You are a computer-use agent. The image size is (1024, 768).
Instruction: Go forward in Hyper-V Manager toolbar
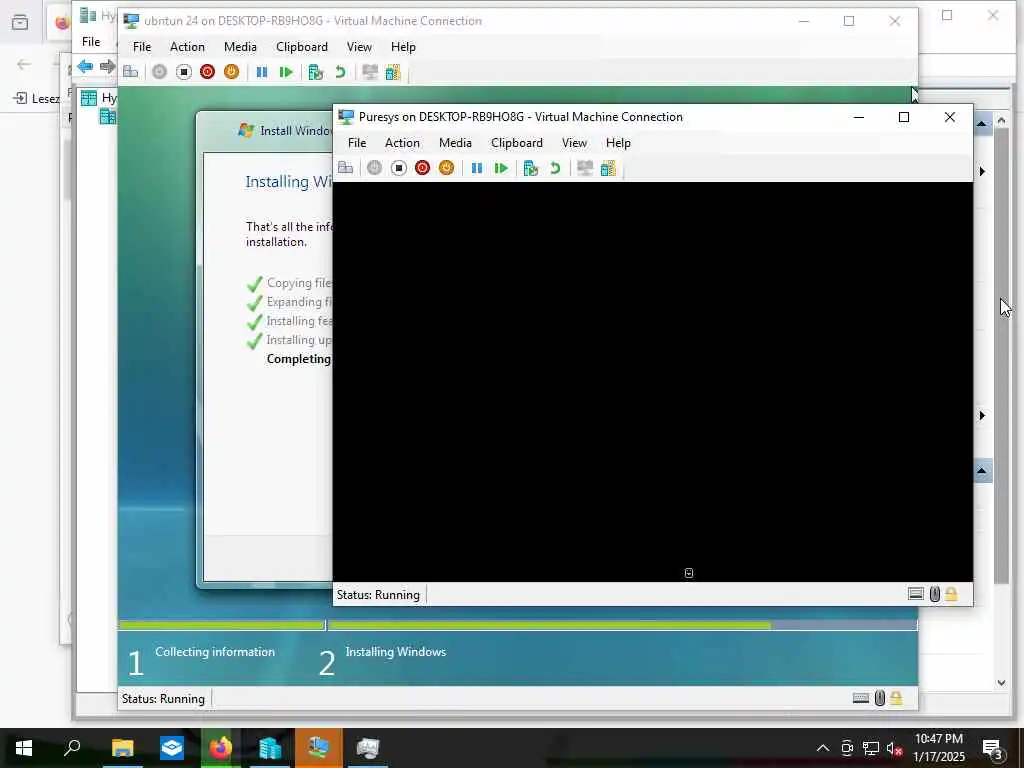pos(108,66)
